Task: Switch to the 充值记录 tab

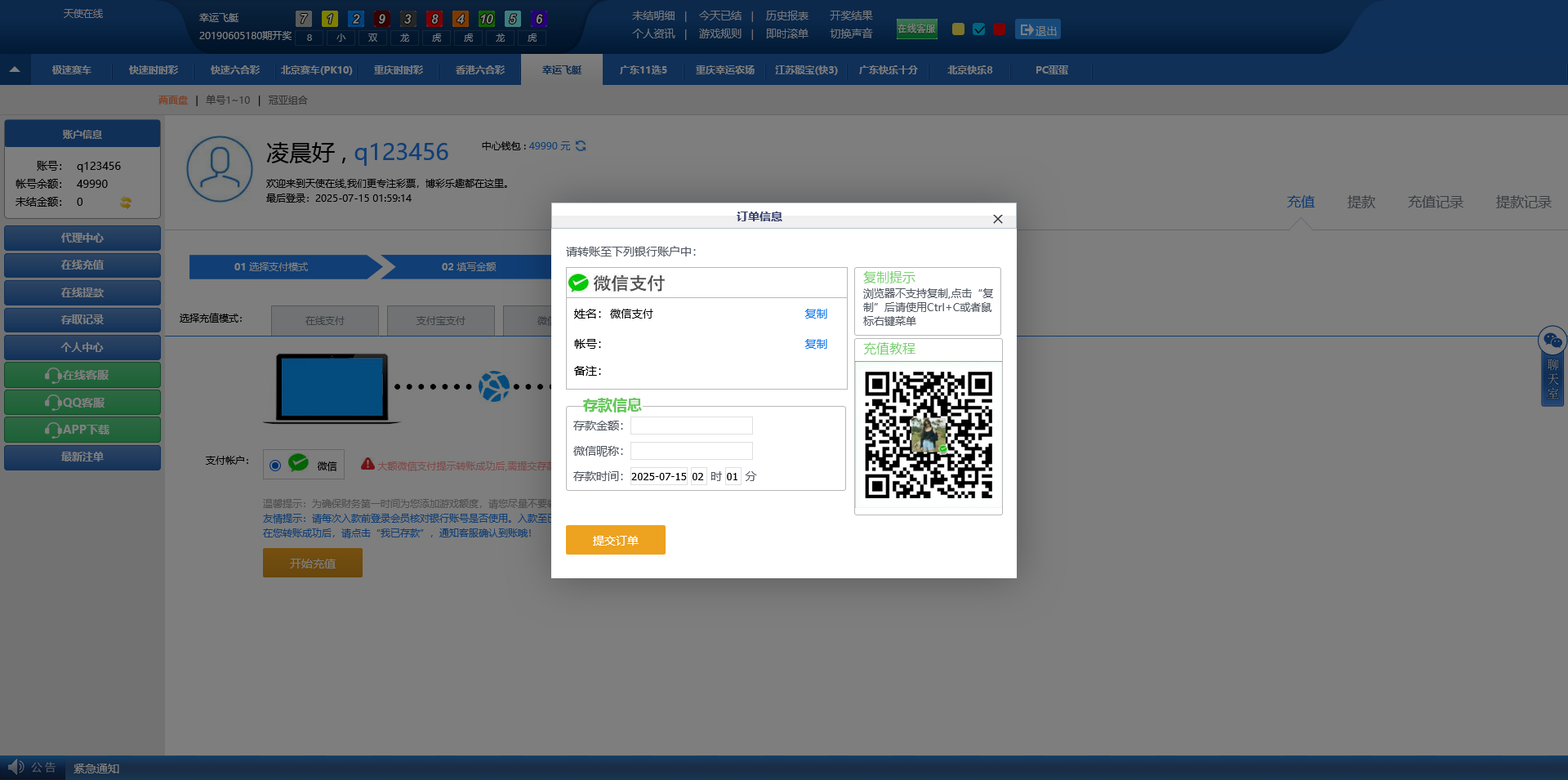Action: pyautogui.click(x=1436, y=202)
